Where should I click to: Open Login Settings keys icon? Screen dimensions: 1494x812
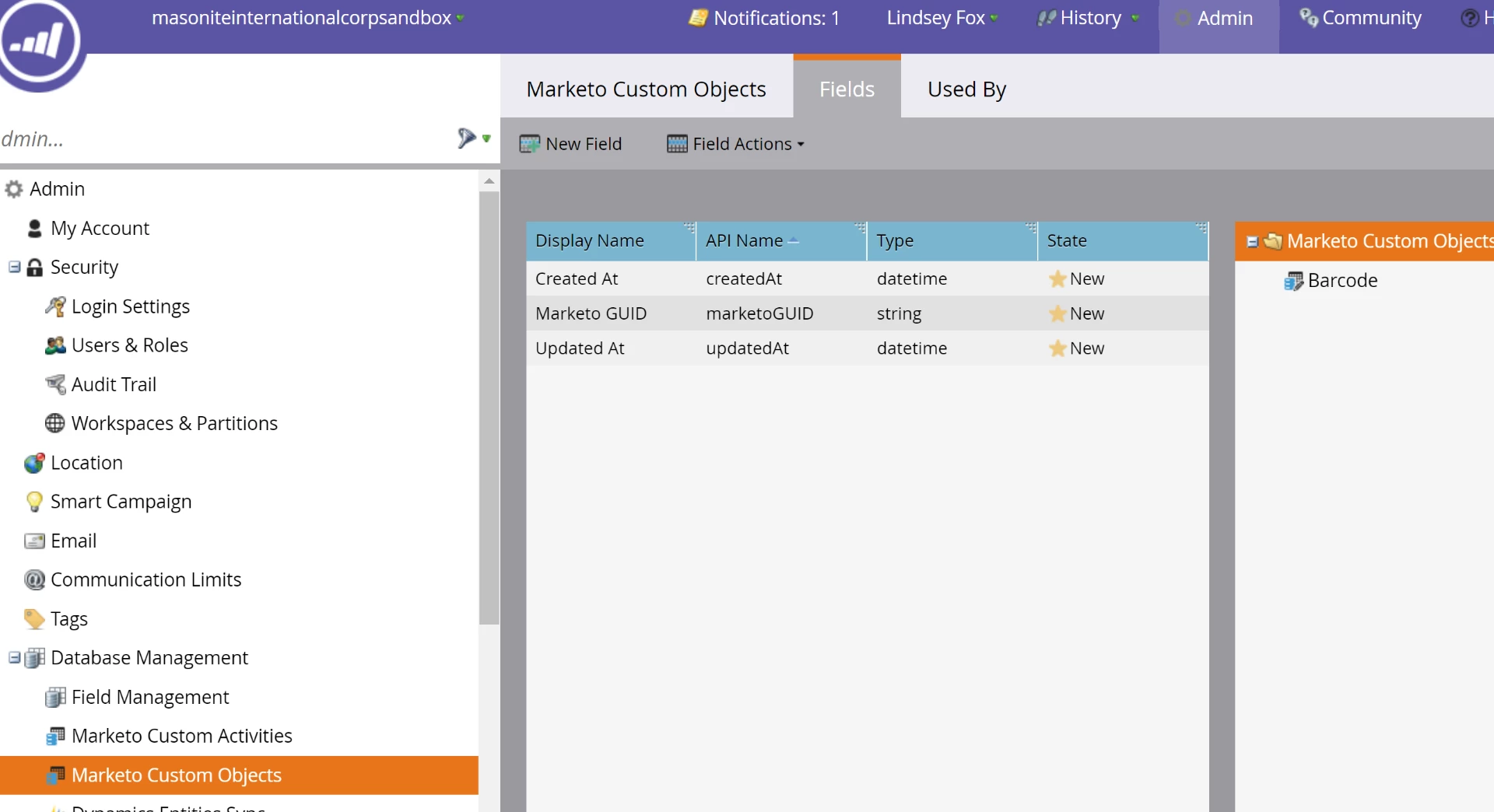click(55, 306)
